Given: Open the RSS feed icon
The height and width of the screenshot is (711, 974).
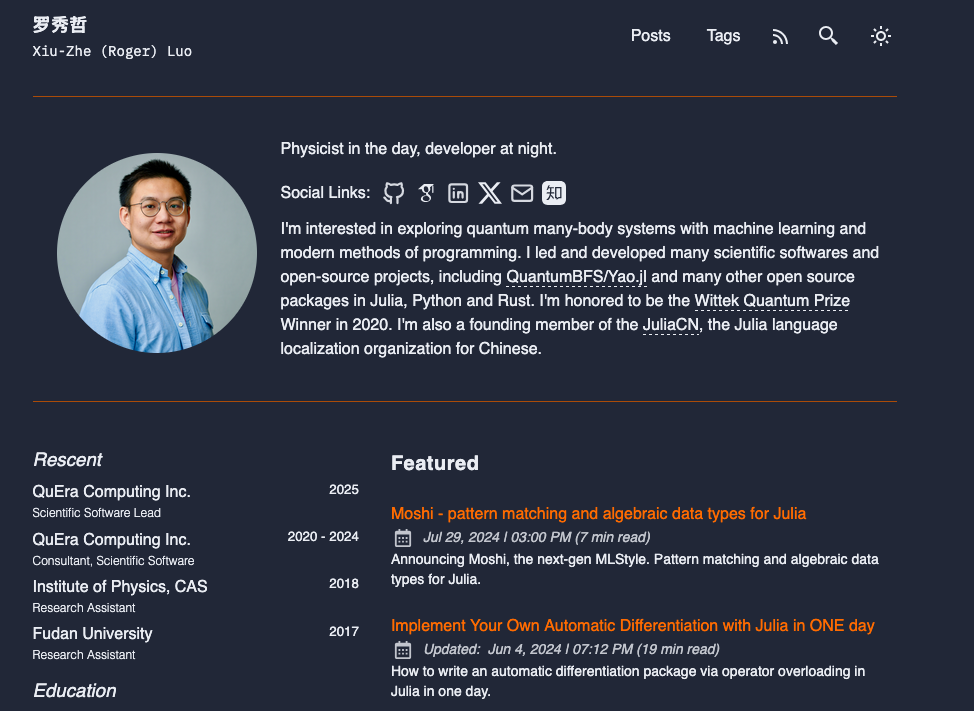Looking at the screenshot, I should (x=780, y=37).
